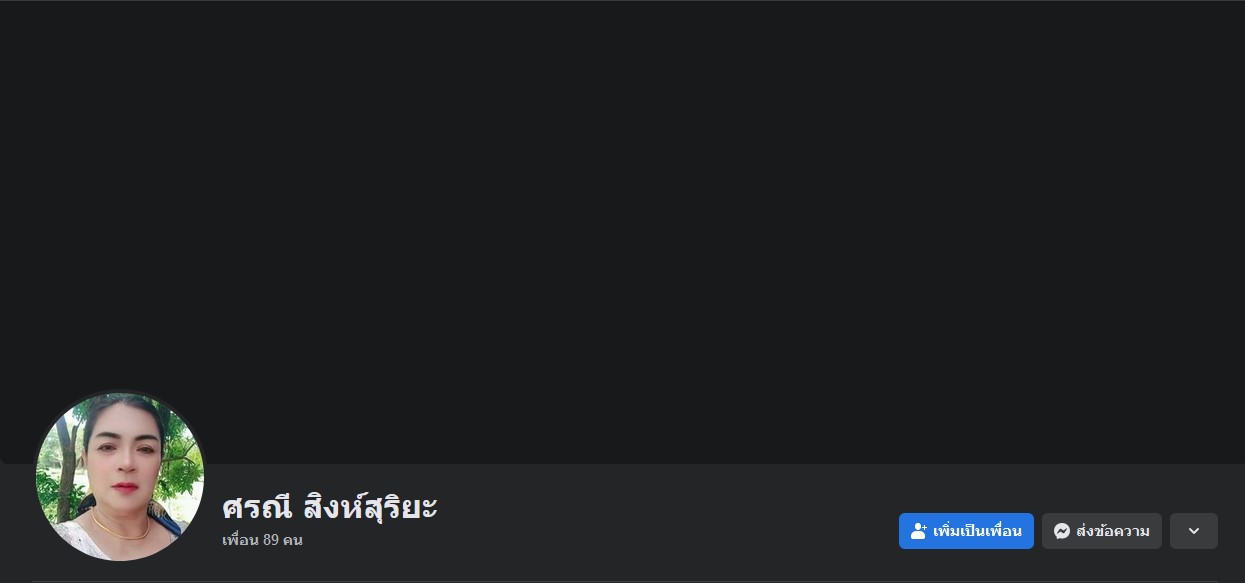Viewport: 1245px width, 583px height.
Task: Click the surname สิงห์สุริยะ in the heading
Action: [370, 507]
